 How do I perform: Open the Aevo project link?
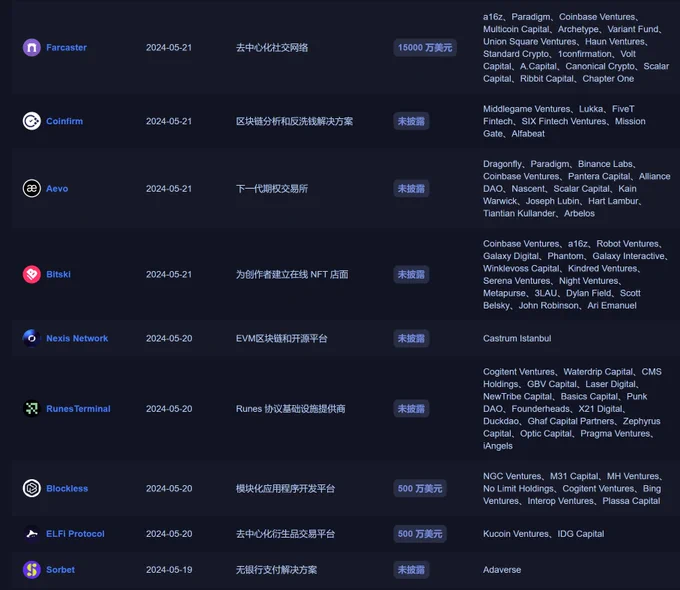(x=57, y=189)
